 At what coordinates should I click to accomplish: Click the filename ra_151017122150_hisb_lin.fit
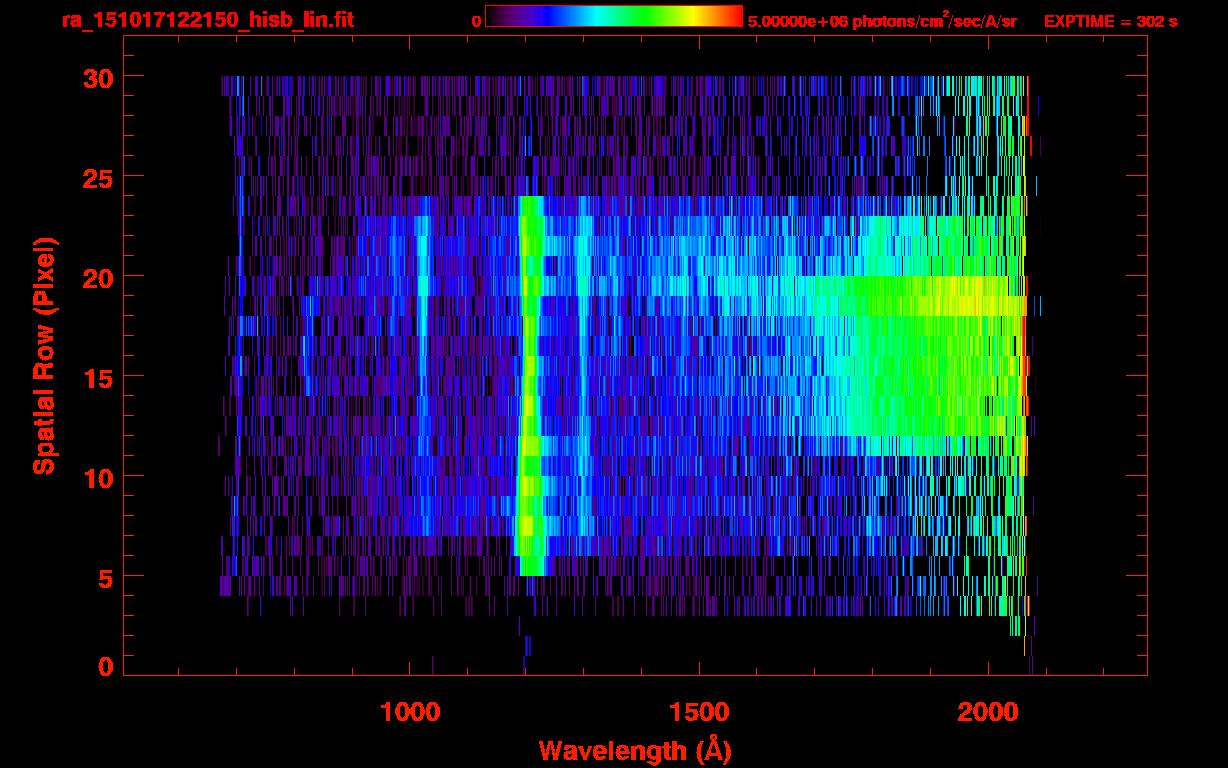pyautogui.click(x=207, y=20)
